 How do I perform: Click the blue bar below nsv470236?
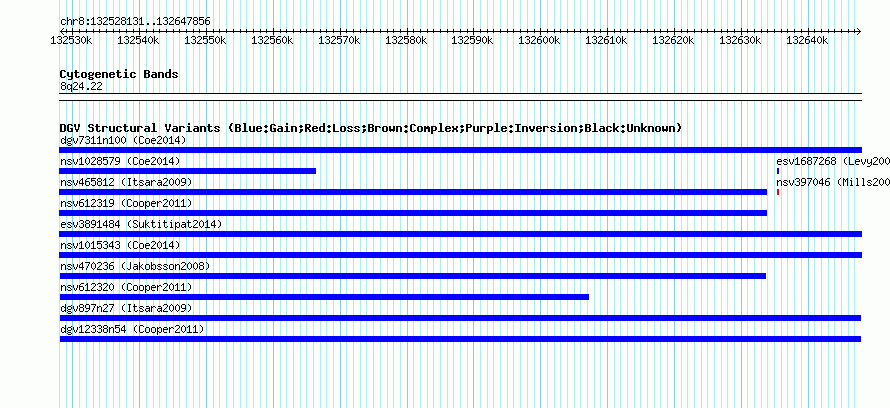point(413,276)
